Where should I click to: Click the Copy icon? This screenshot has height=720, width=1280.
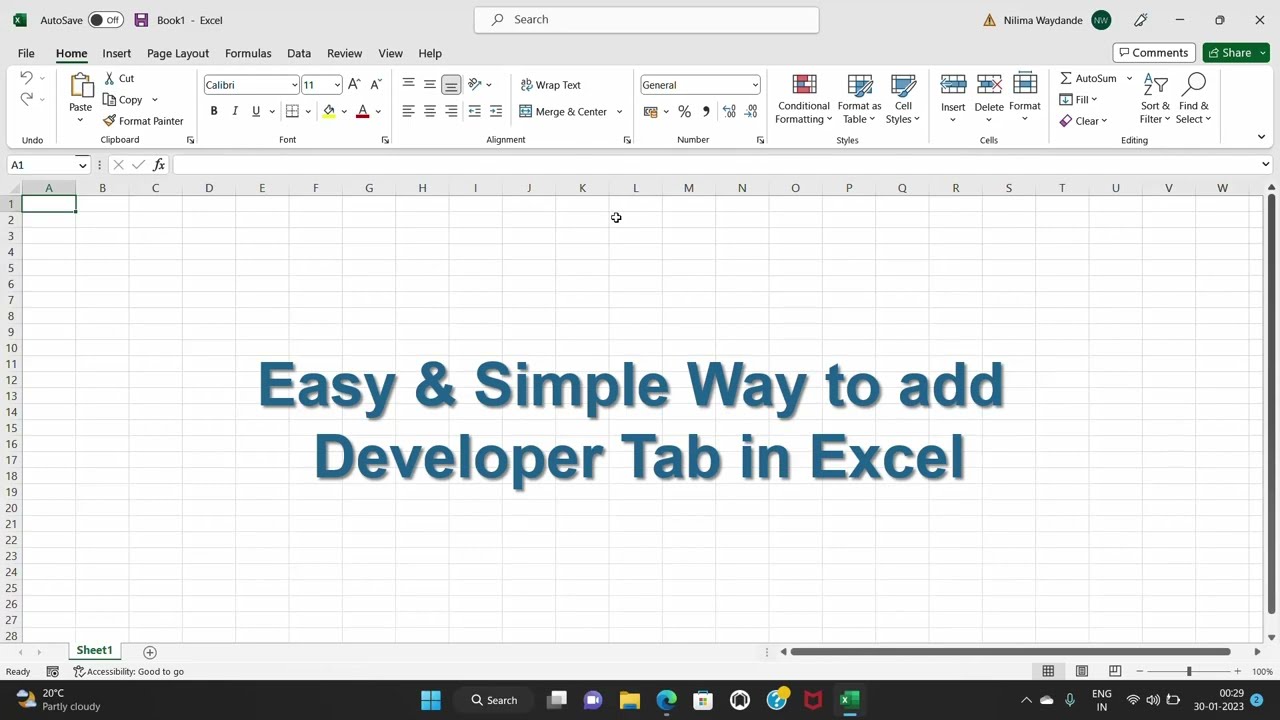pos(110,100)
